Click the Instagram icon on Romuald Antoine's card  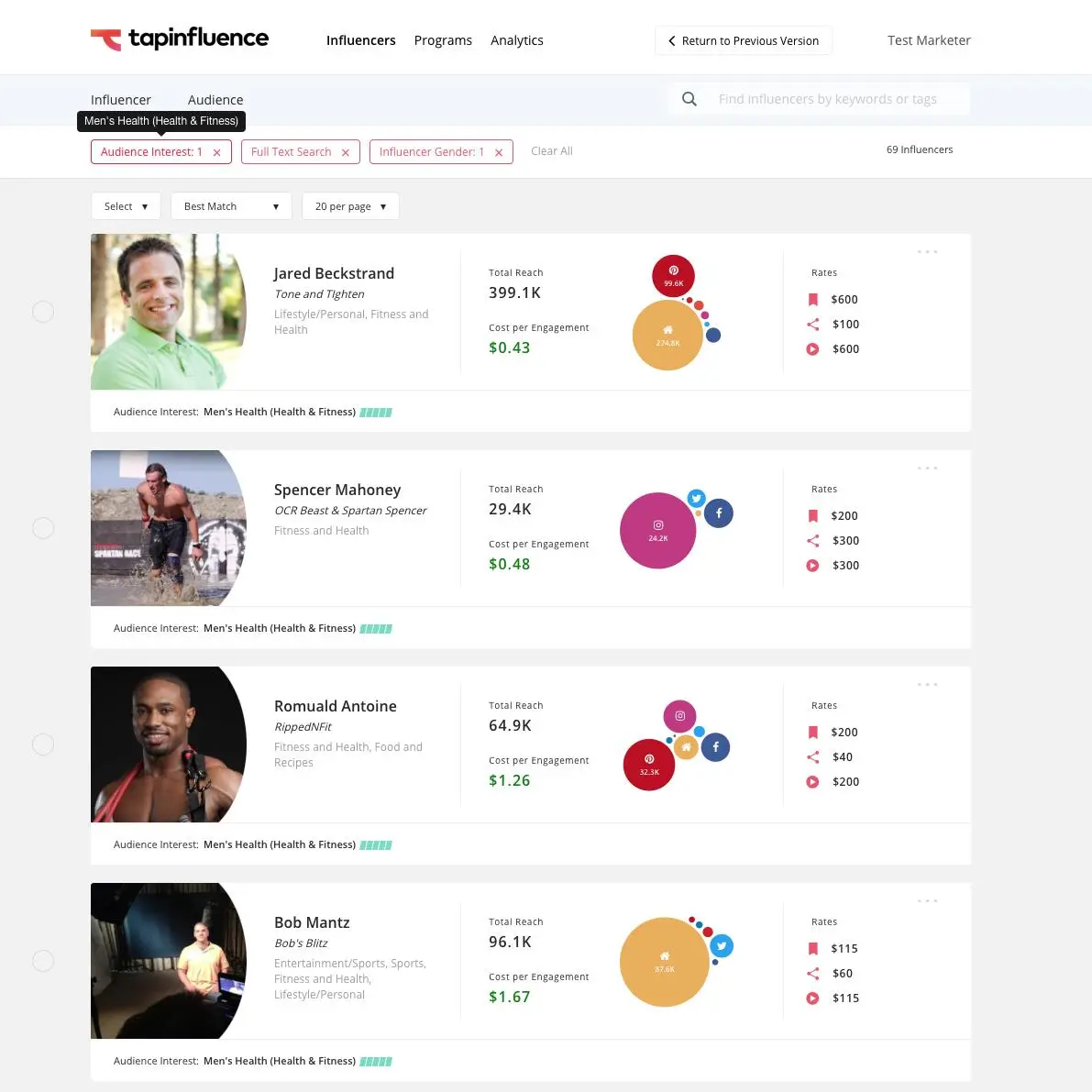coord(679,716)
